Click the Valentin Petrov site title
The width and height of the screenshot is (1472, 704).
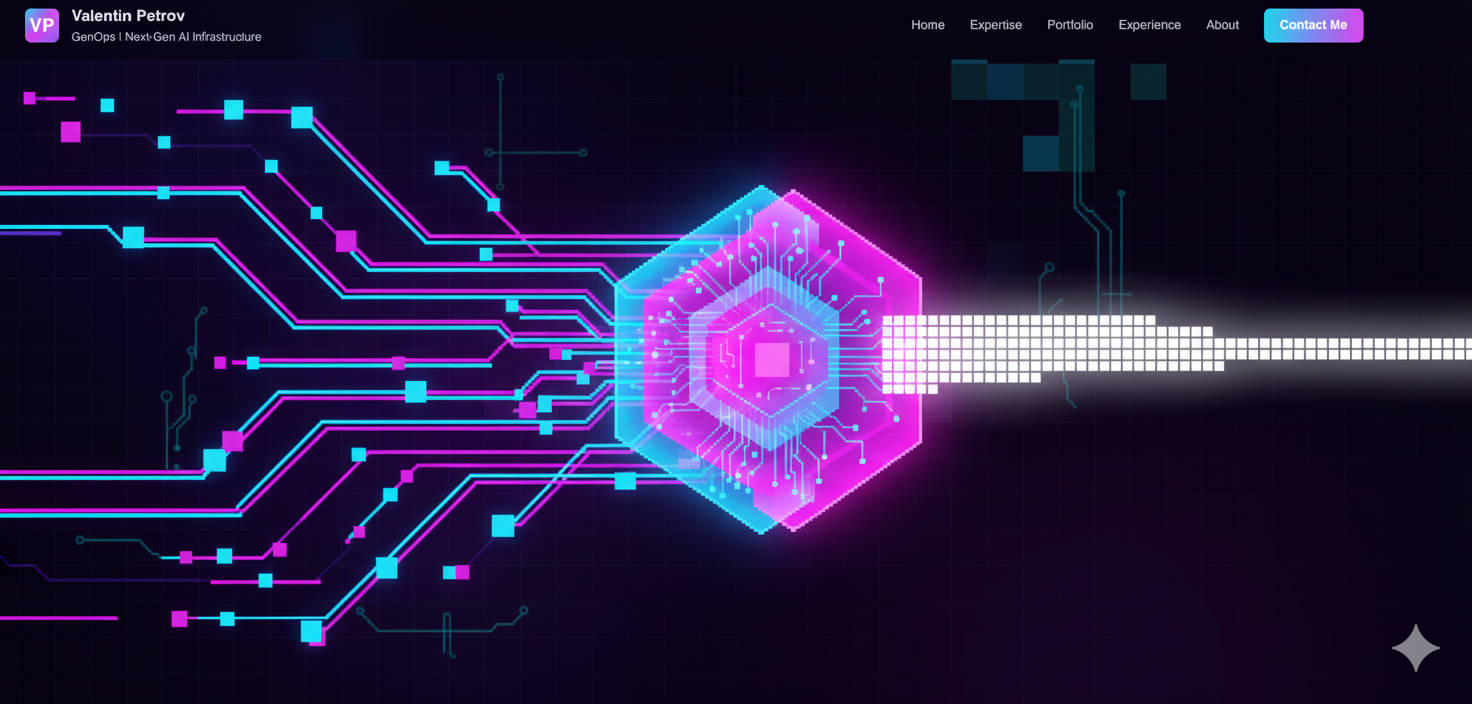[x=128, y=16]
